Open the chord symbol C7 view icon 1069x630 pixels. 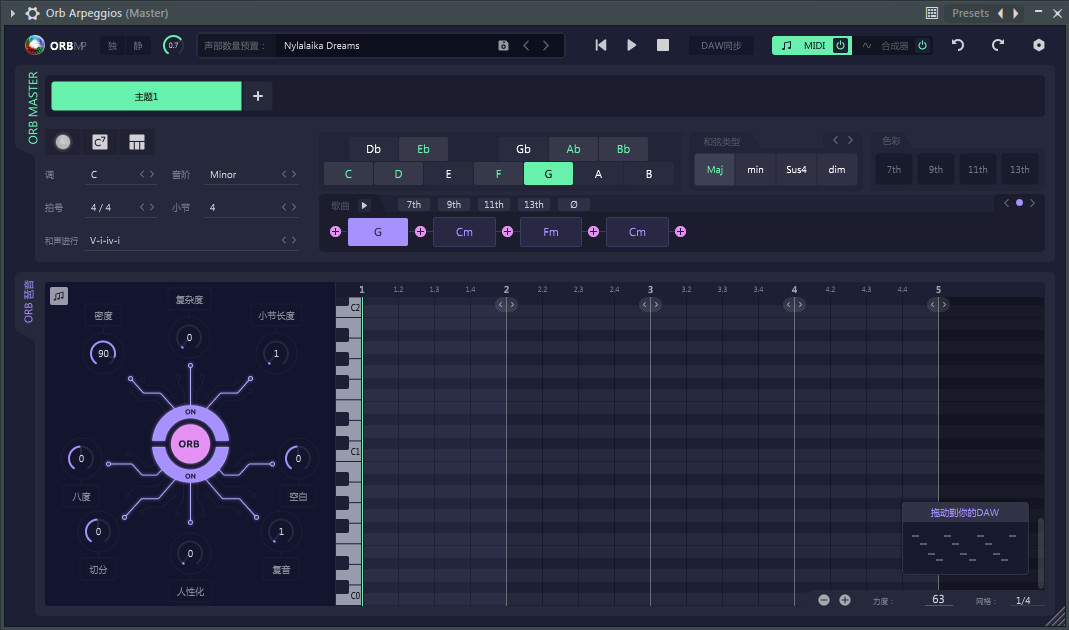pos(99,142)
